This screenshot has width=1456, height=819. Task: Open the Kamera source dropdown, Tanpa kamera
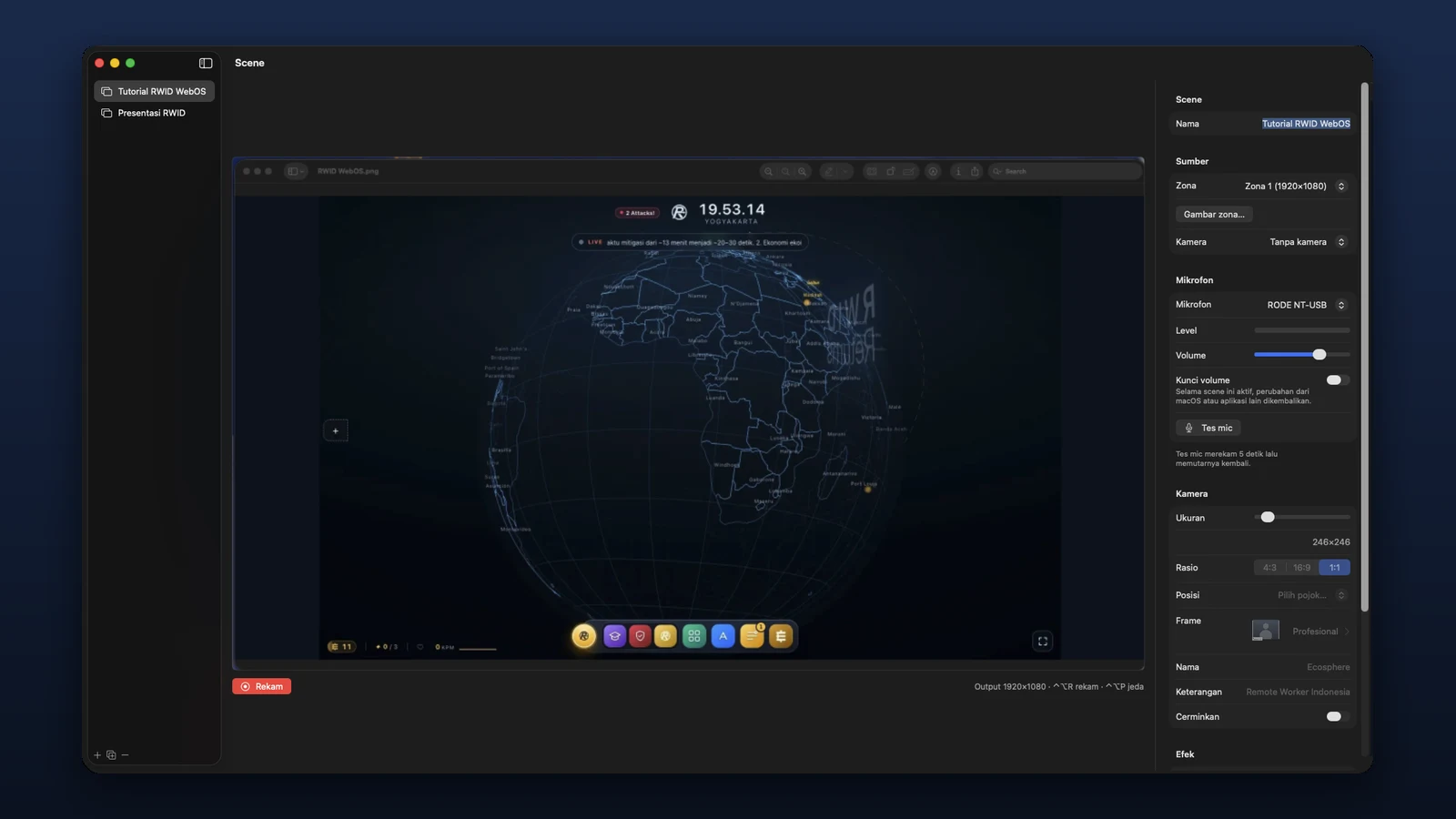point(1309,242)
